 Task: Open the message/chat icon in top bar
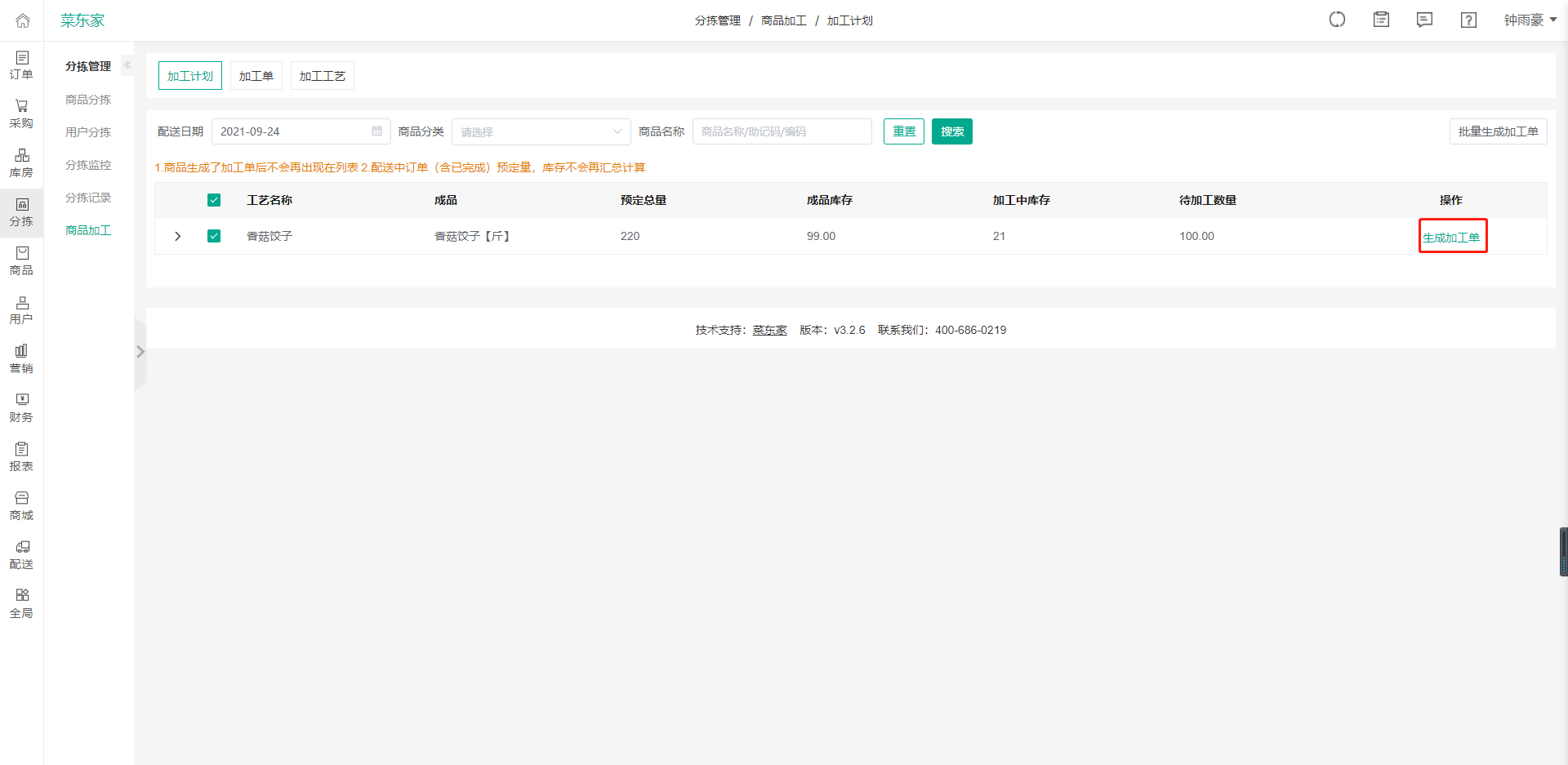click(1424, 20)
